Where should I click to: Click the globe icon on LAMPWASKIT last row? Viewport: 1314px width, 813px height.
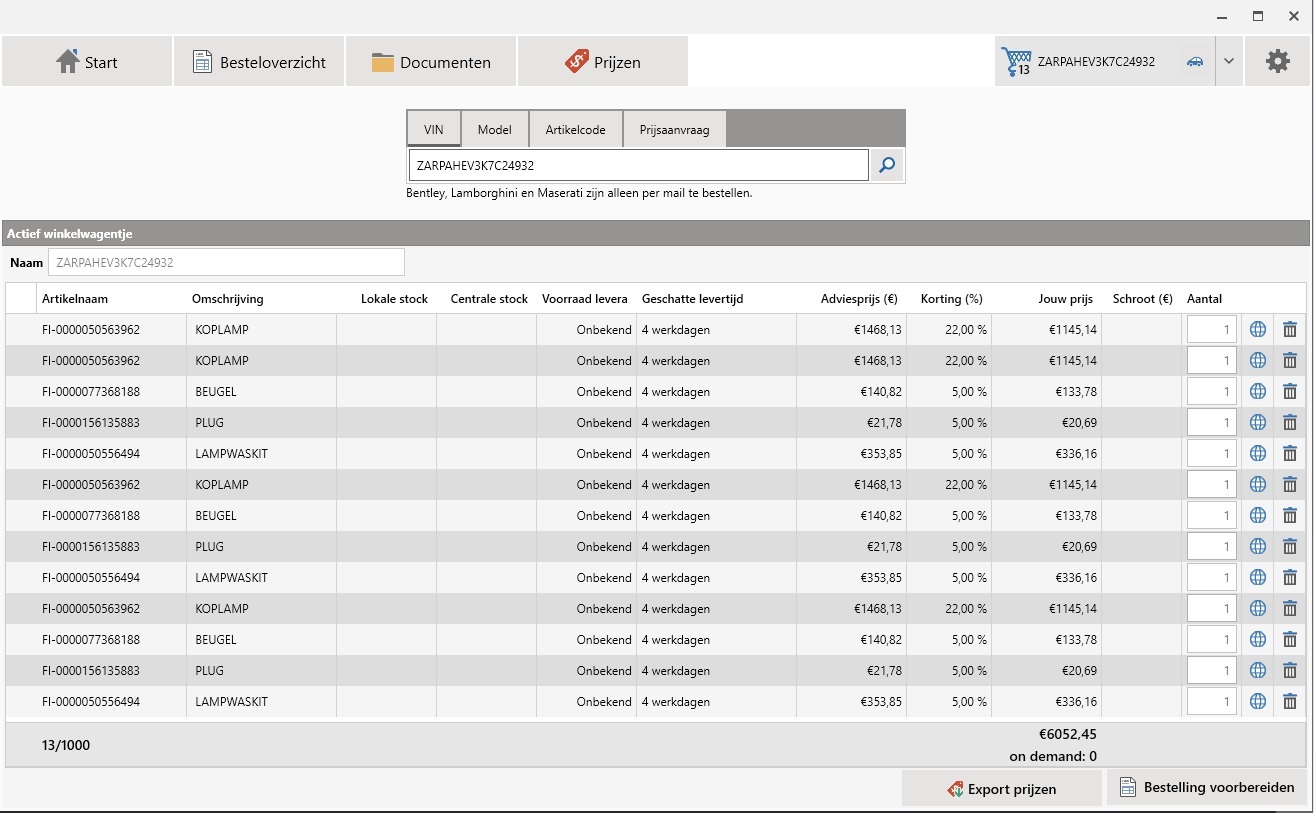(1258, 702)
